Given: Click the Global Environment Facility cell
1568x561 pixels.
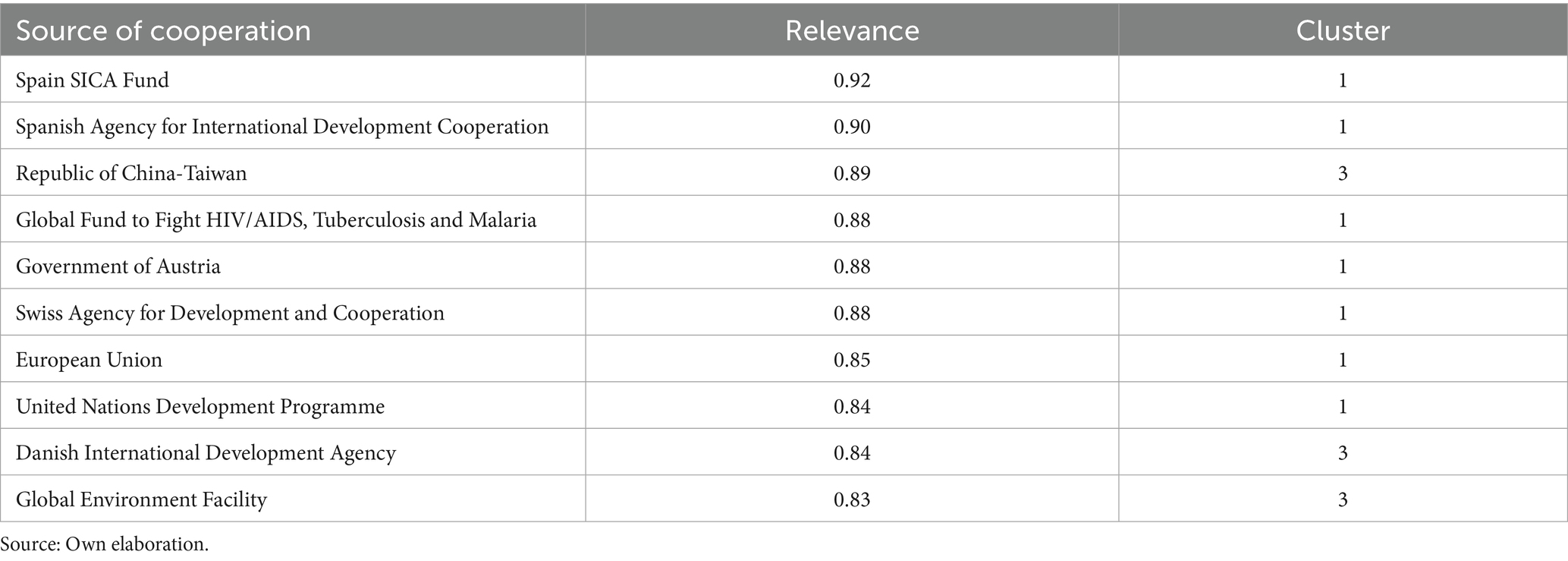Looking at the screenshot, I should point(141,500).
